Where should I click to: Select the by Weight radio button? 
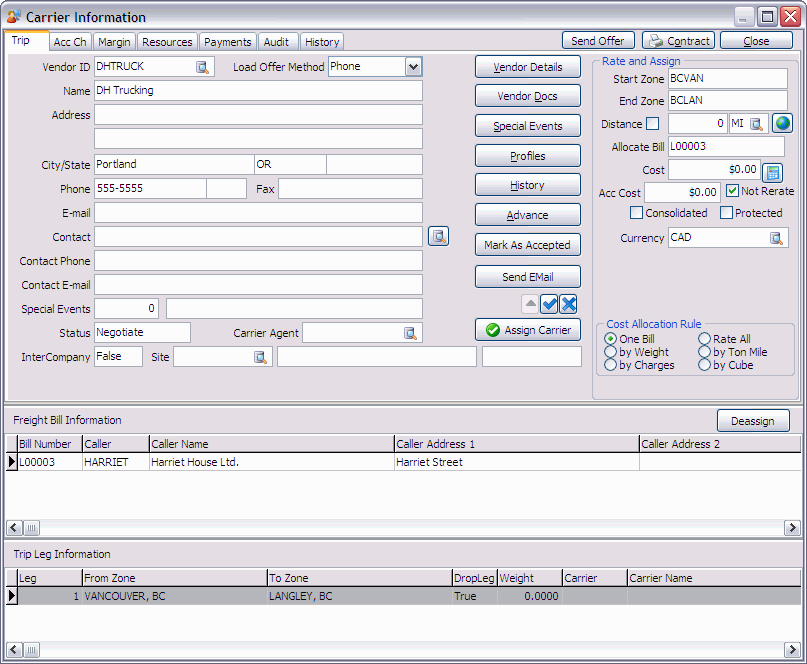coord(610,352)
